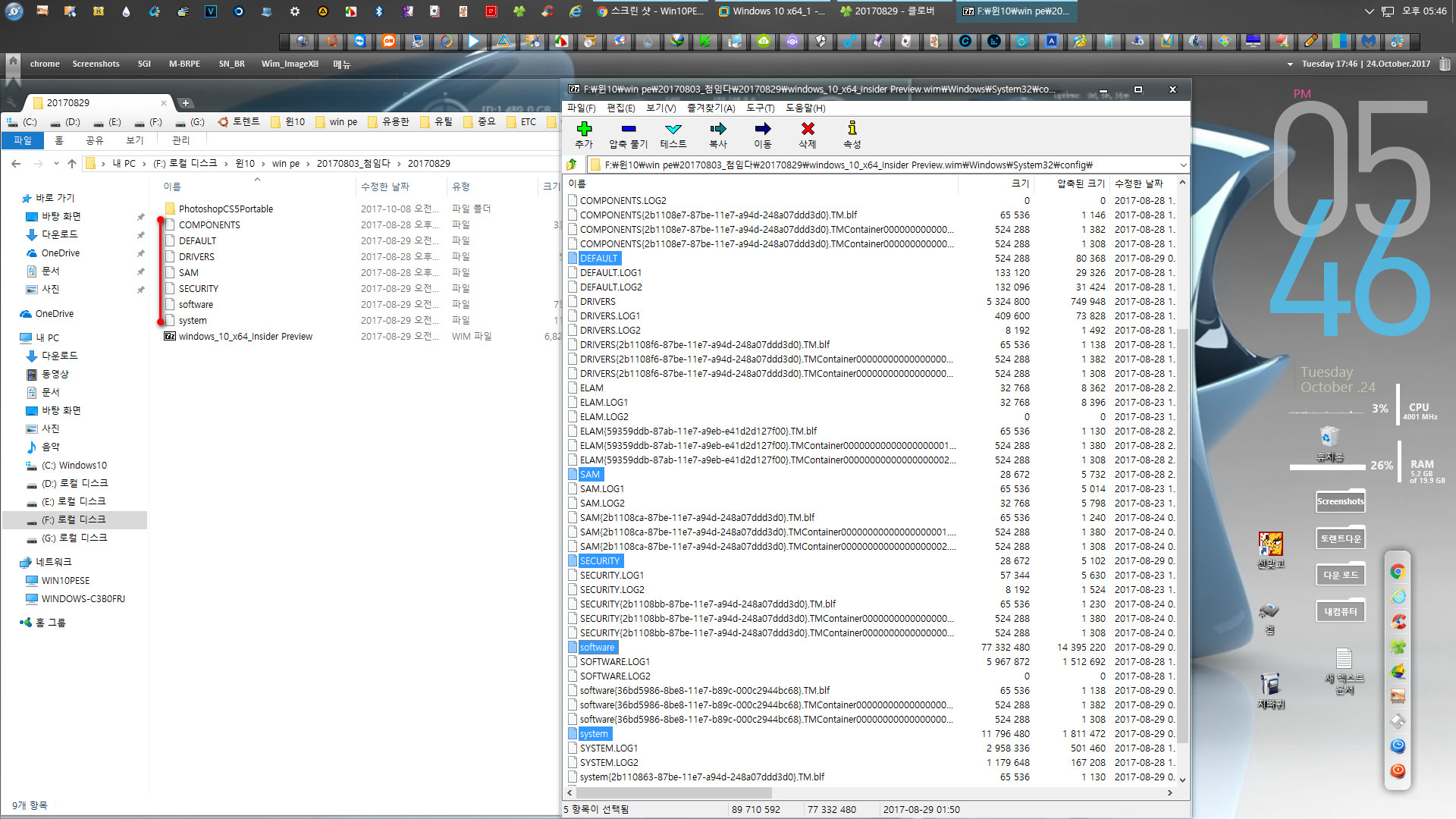Click the 7-Zip Extract (압축 풀기) icon
The height and width of the screenshot is (819, 1456).
(x=628, y=129)
